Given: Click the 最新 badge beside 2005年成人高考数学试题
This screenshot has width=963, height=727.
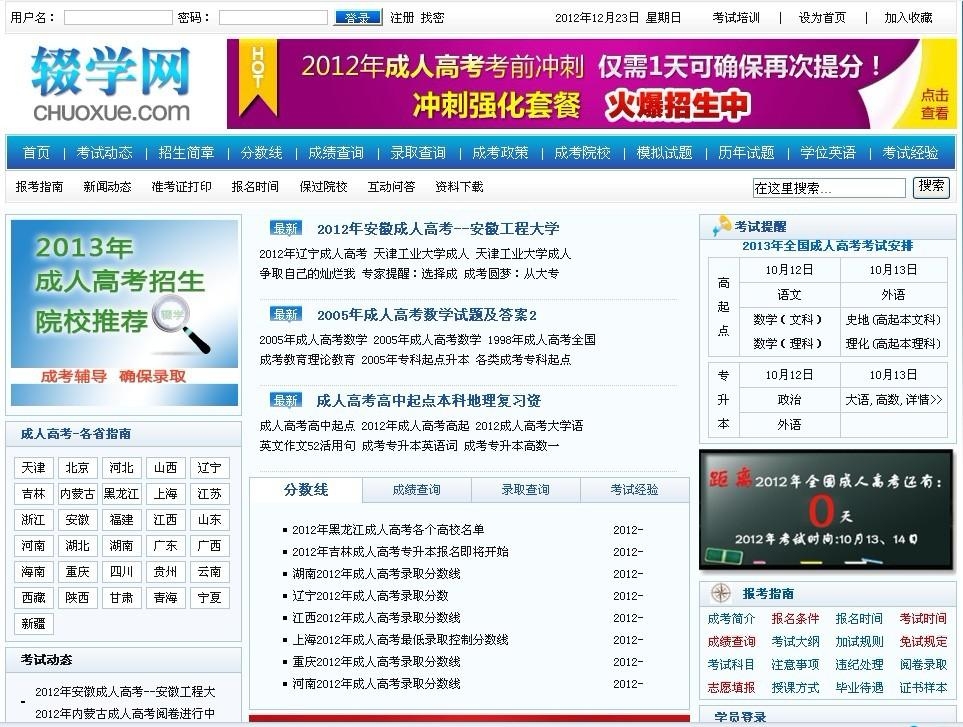Looking at the screenshot, I should (x=286, y=315).
